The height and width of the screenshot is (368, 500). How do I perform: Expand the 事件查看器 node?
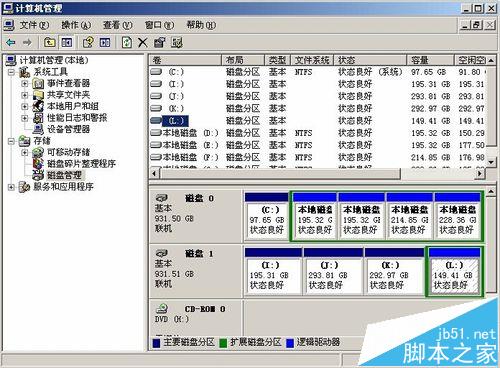25,83
